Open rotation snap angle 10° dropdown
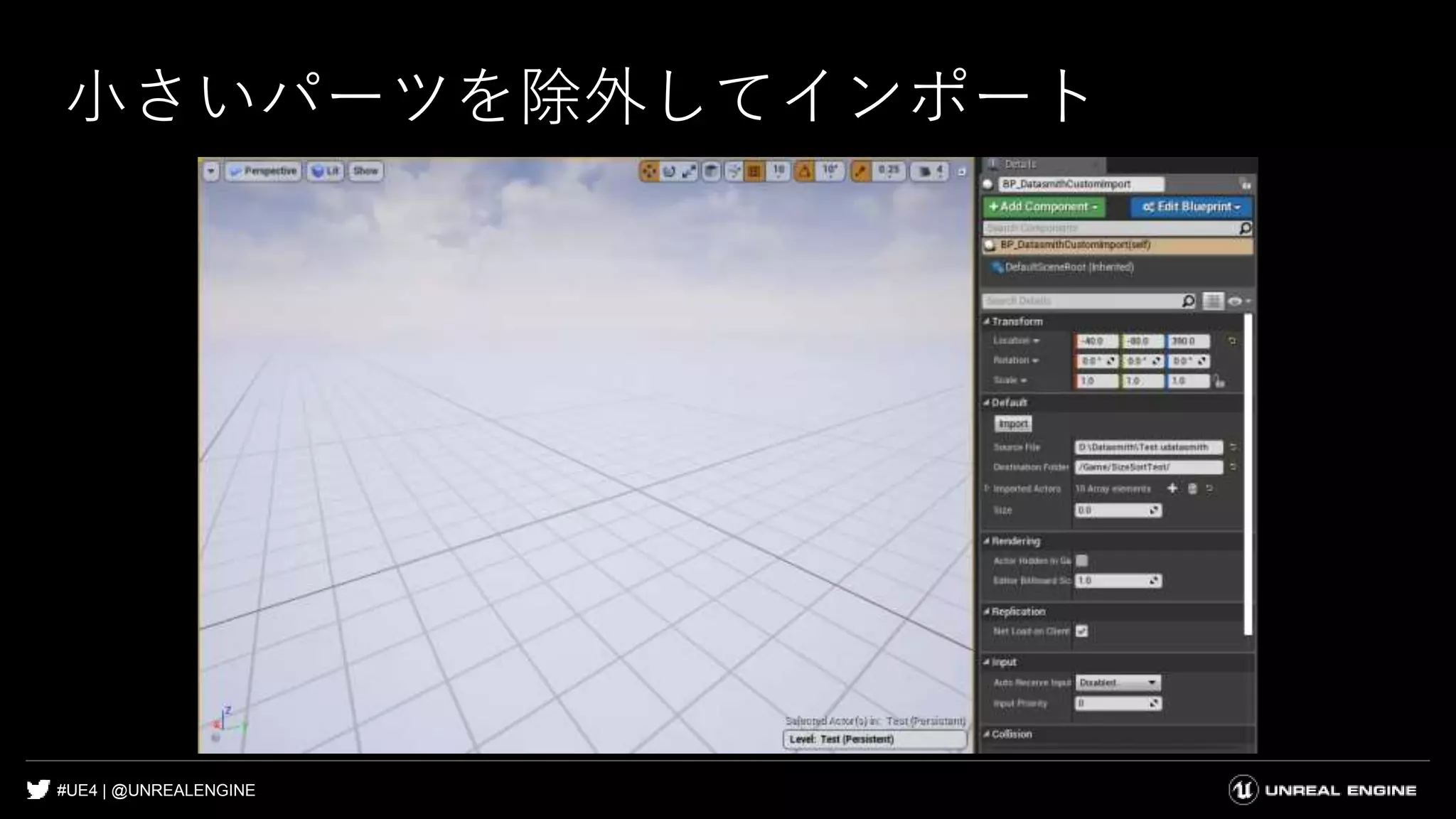Image resolution: width=1456 pixels, height=819 pixels. tap(830, 171)
